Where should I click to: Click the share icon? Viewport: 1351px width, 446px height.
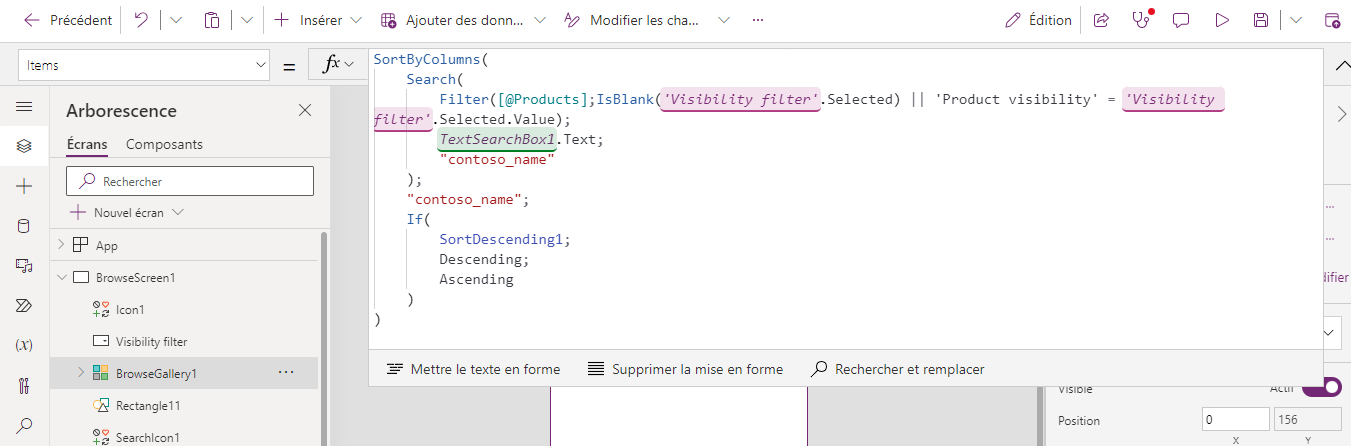(1101, 20)
